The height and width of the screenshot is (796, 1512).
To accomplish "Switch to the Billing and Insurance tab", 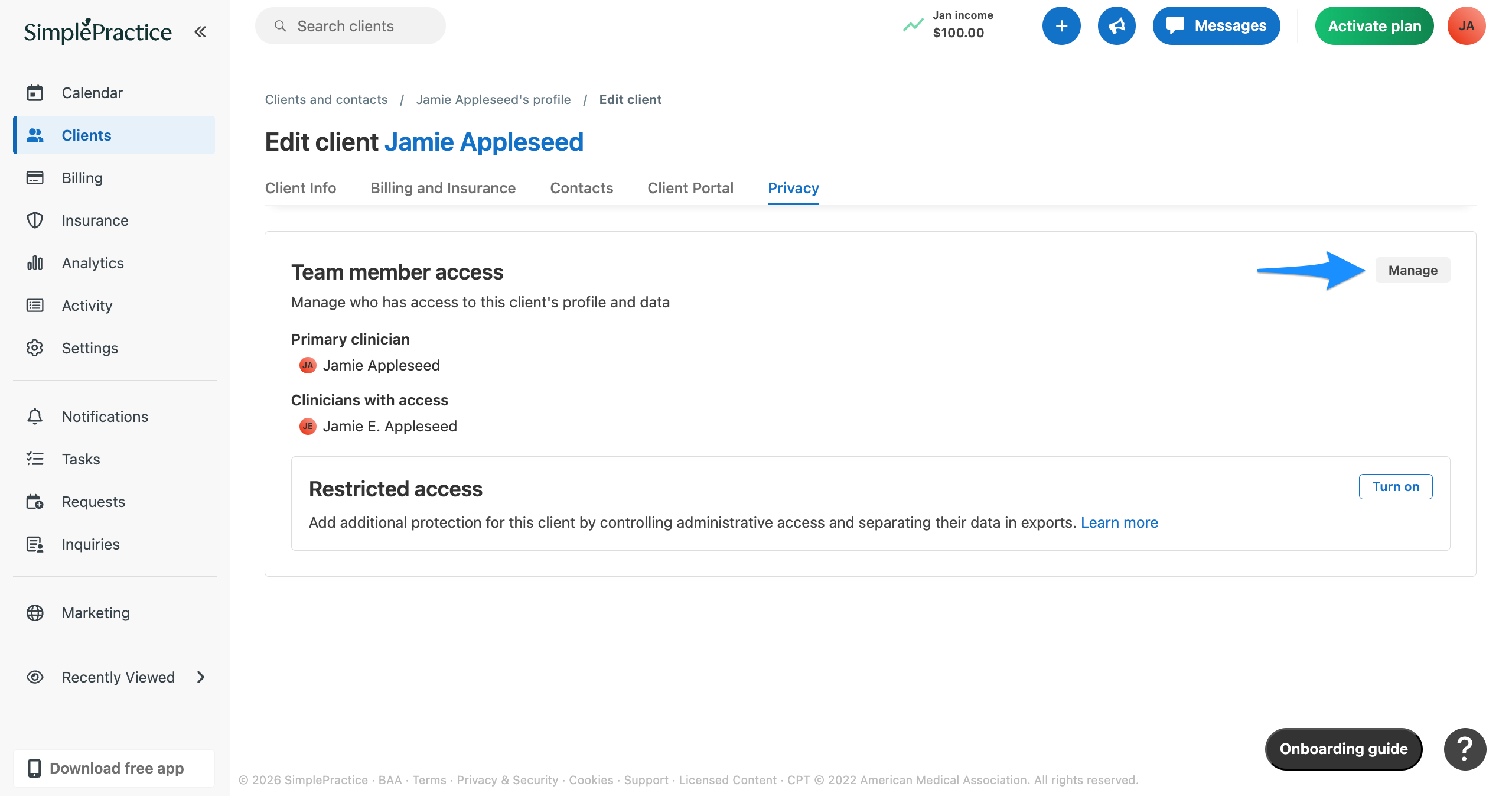I will [443, 188].
